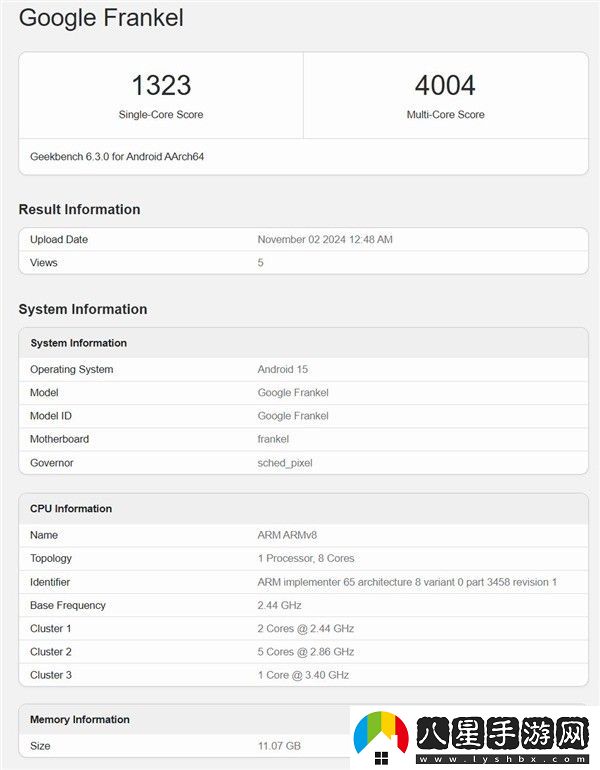
Task: Select the 1323 single-core score
Action: pos(161,85)
